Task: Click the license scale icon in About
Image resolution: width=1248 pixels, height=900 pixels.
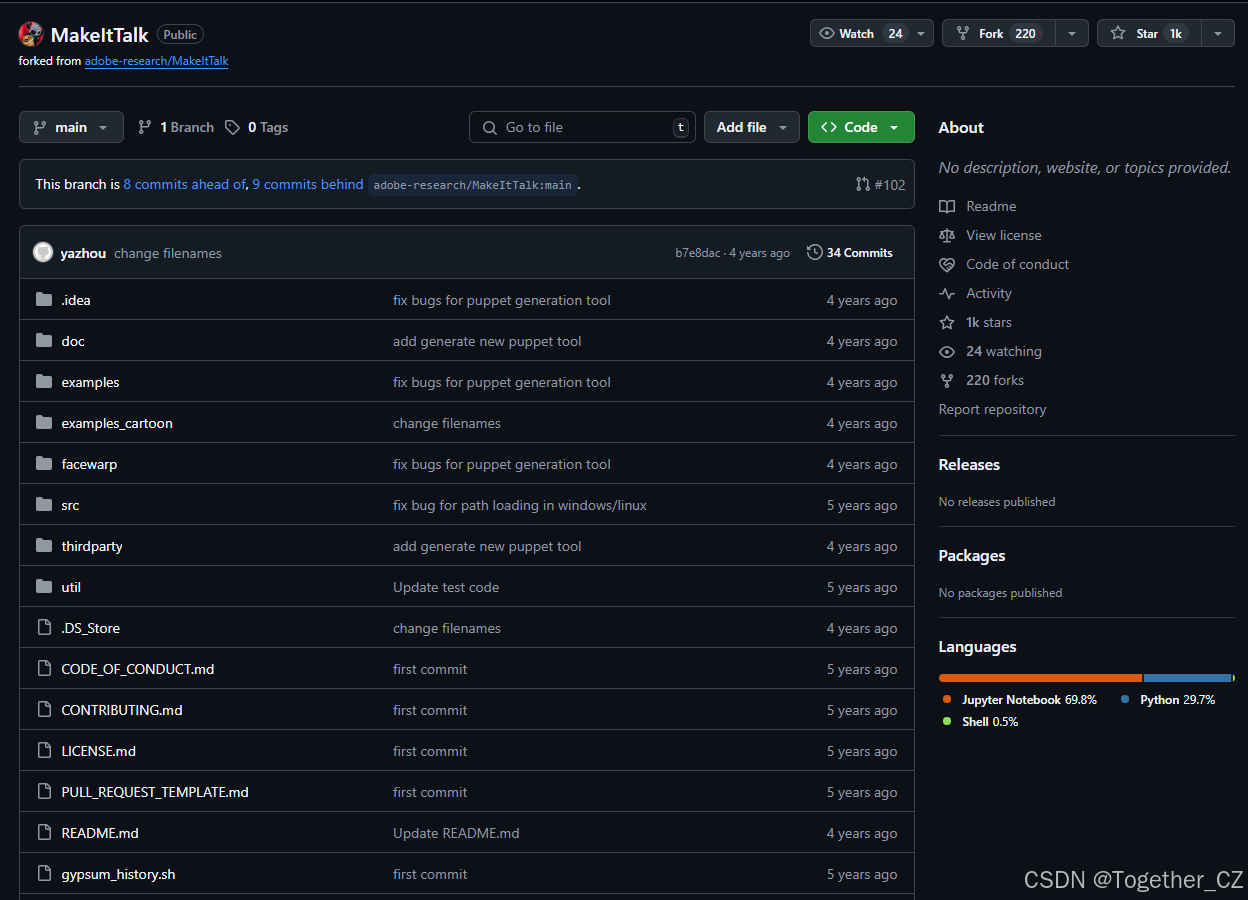Action: (x=947, y=235)
